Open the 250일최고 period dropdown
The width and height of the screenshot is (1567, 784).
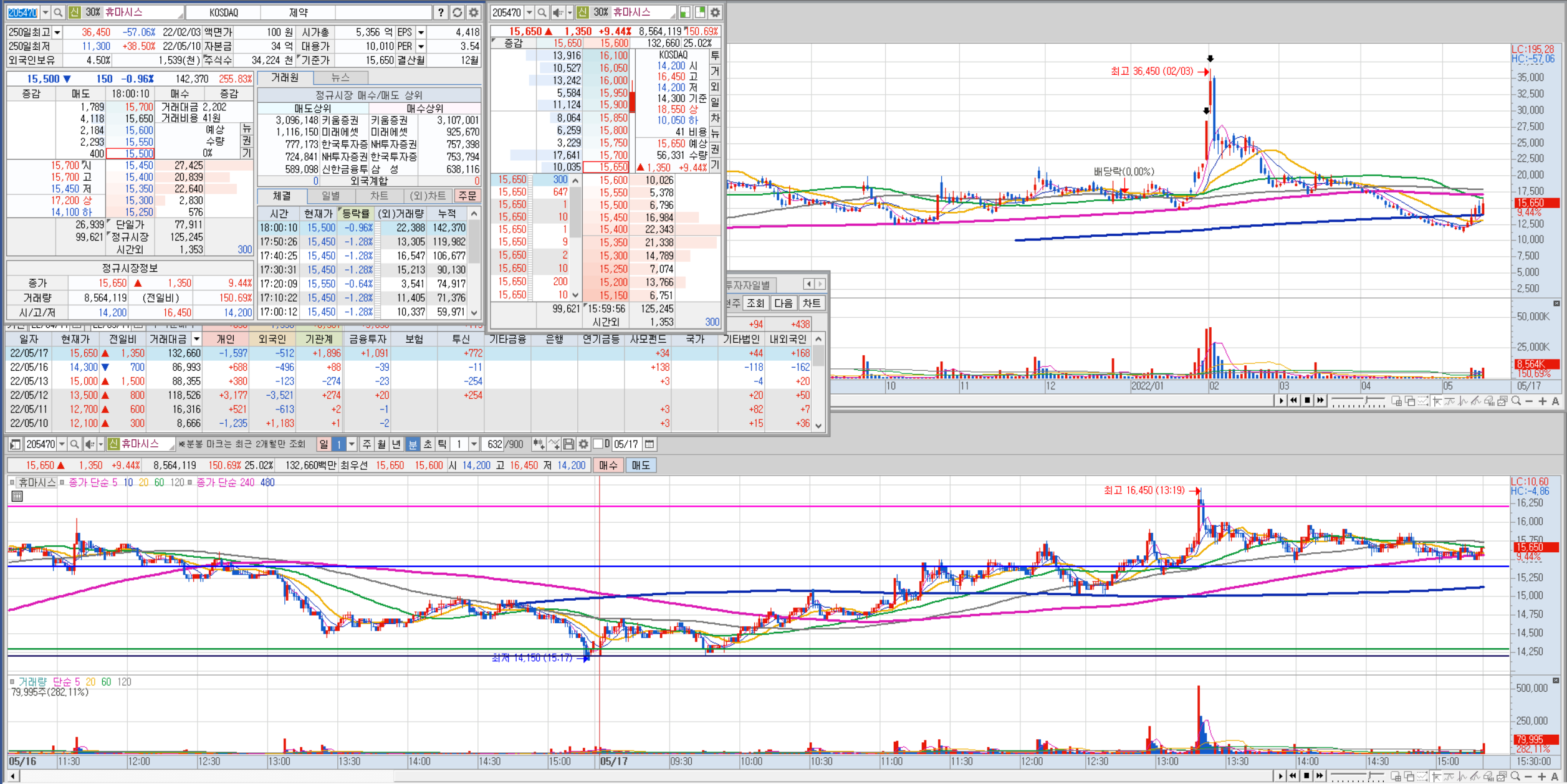[57, 32]
